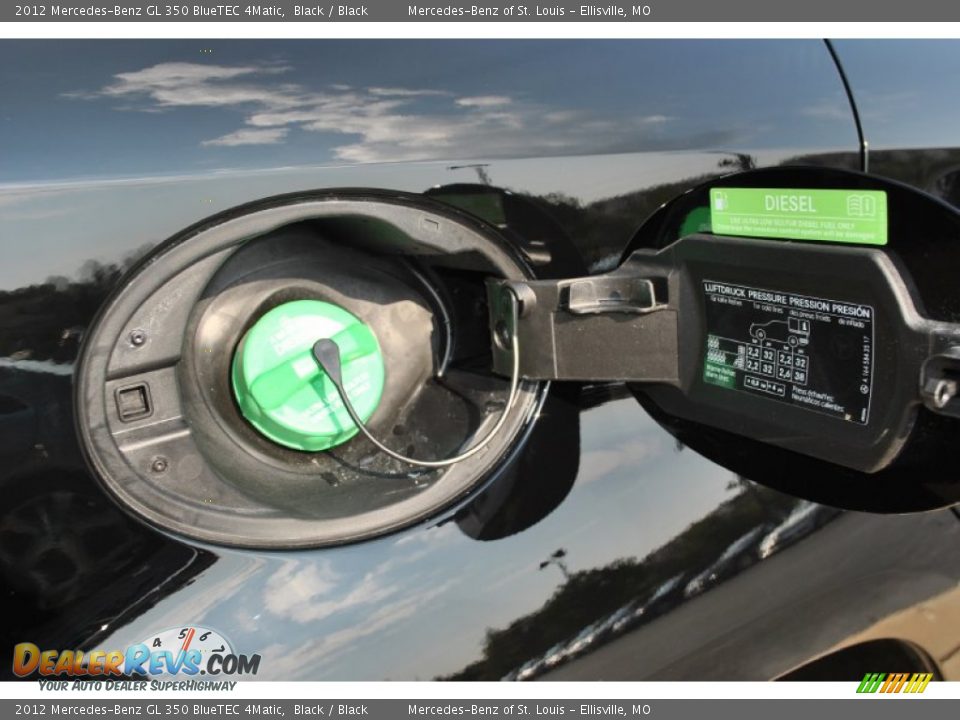Click the striped green-orange logo in bottom corner
Image resolution: width=960 pixels, height=720 pixels.
894,683
